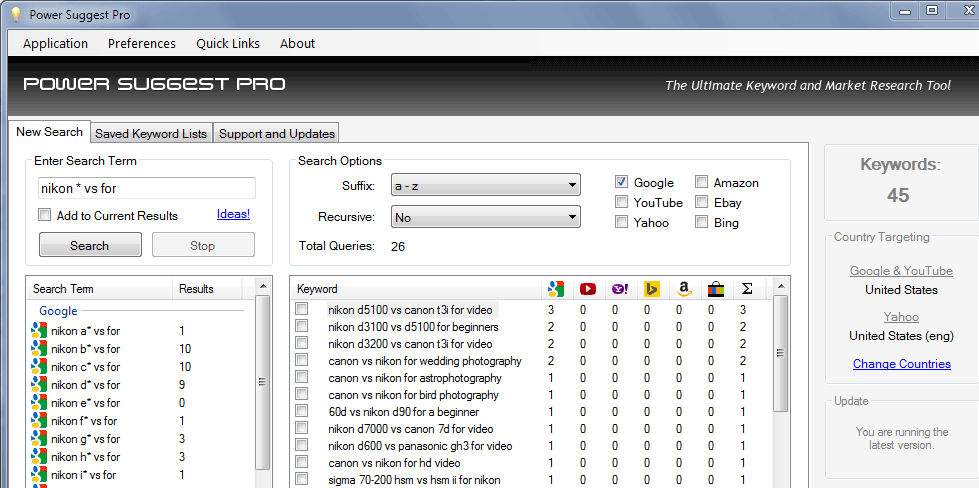The height and width of the screenshot is (488, 979).
Task: Open the Preferences menu
Action: coord(142,44)
